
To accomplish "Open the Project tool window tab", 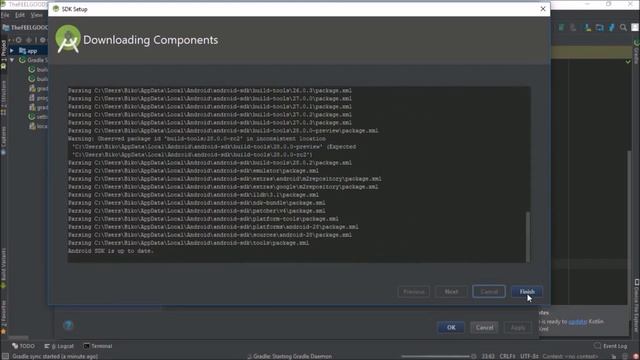I will pos(4,54).
